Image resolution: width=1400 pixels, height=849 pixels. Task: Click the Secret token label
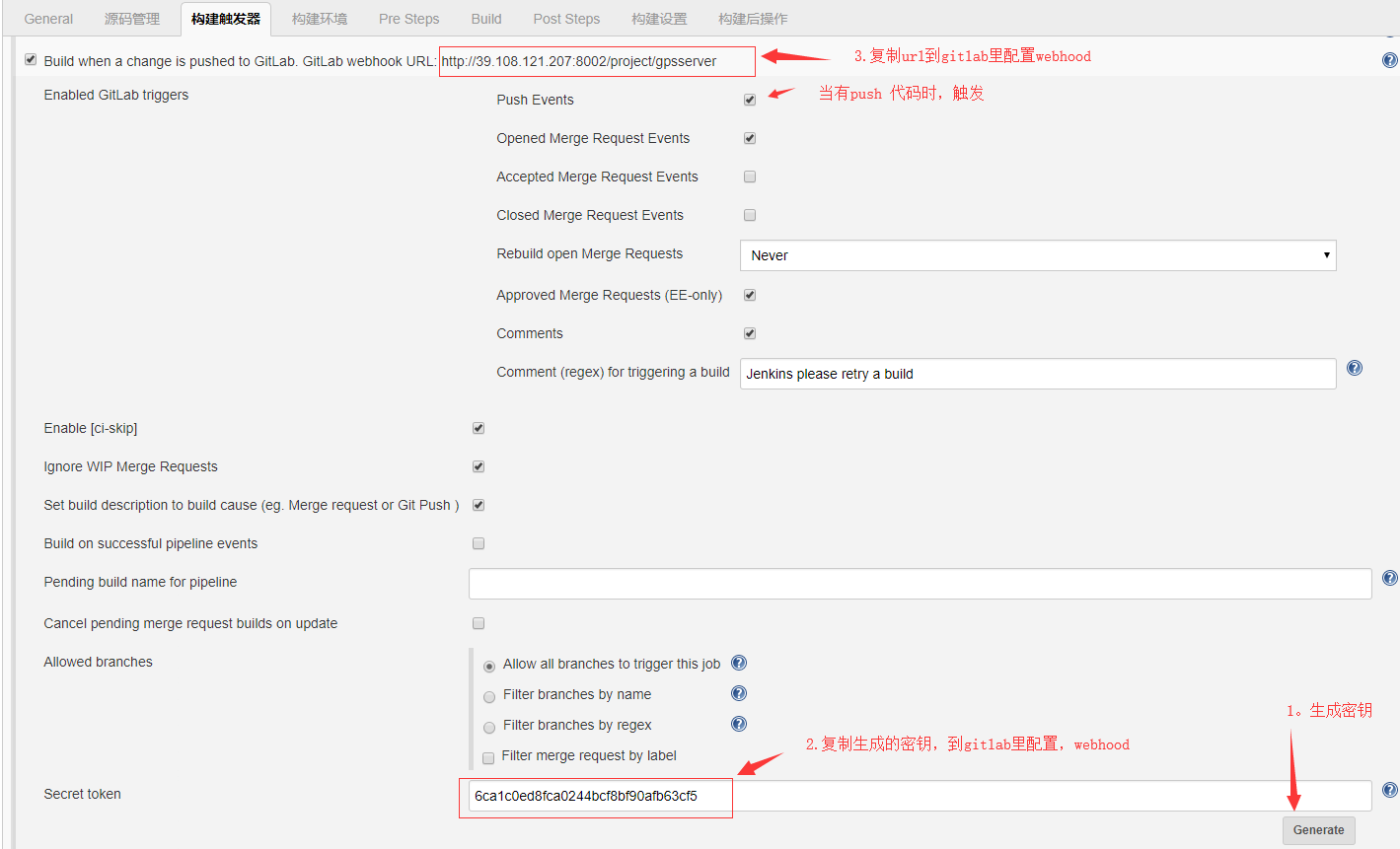pos(83,794)
